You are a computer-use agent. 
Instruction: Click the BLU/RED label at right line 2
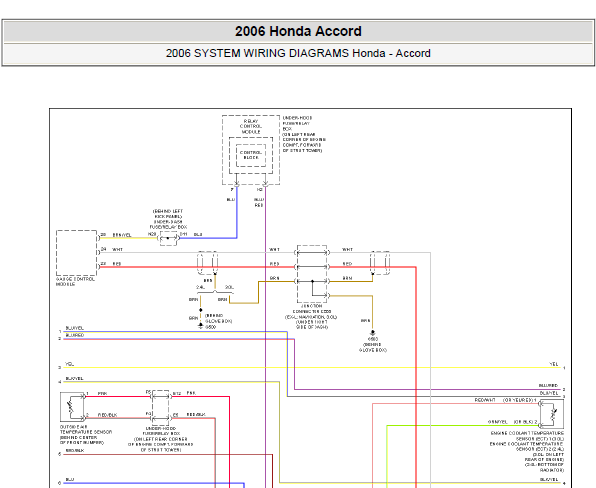pos(548,386)
